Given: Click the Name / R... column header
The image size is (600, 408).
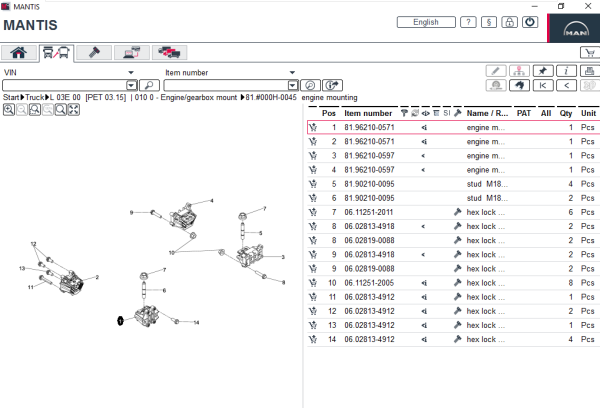Looking at the screenshot, I should [487, 113].
